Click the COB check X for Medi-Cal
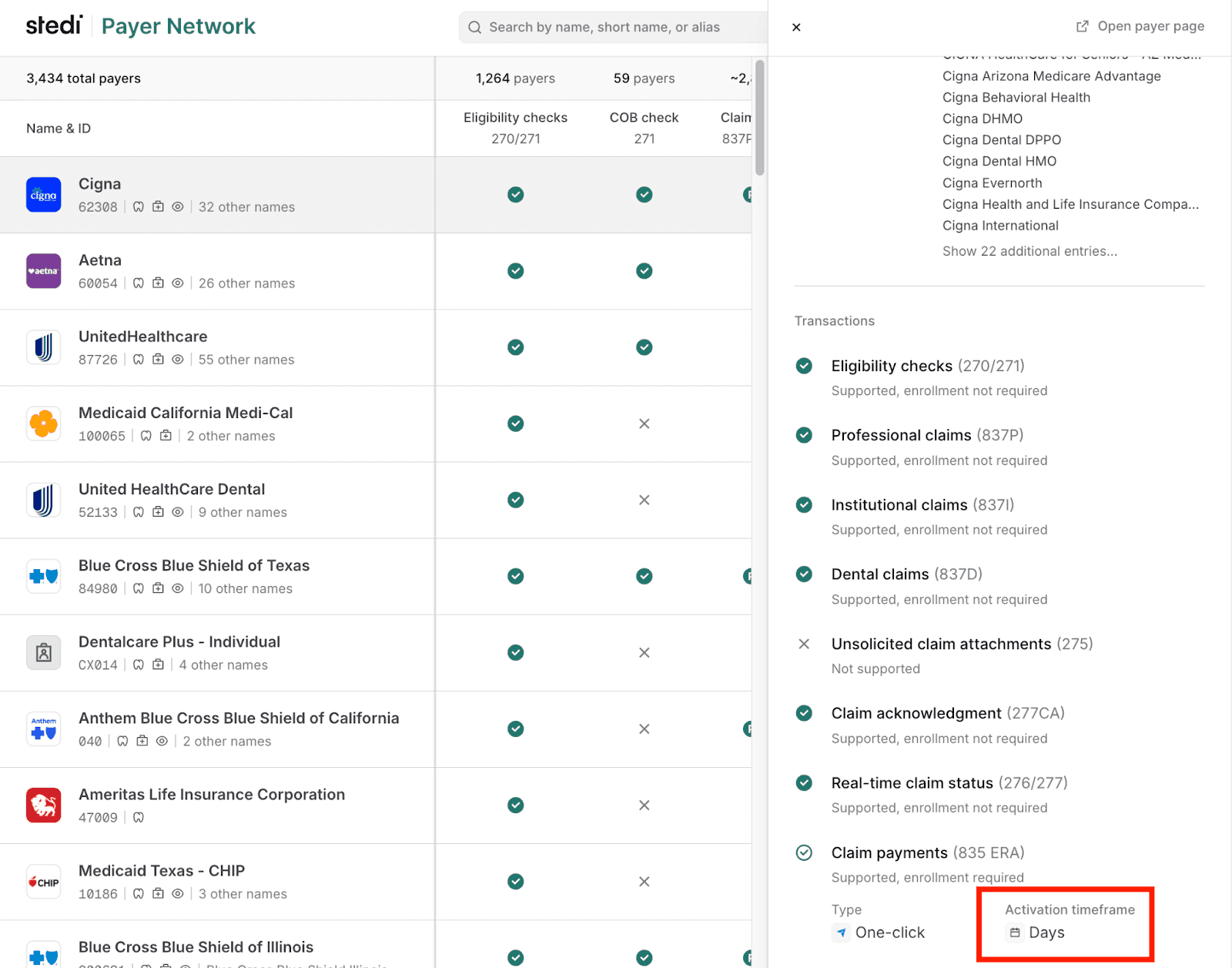The image size is (1232, 968). (x=644, y=424)
